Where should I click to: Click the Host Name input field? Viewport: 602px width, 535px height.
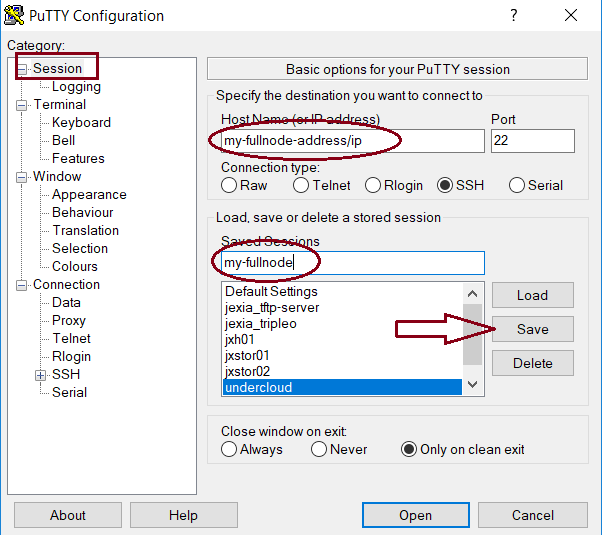[x=353, y=141]
